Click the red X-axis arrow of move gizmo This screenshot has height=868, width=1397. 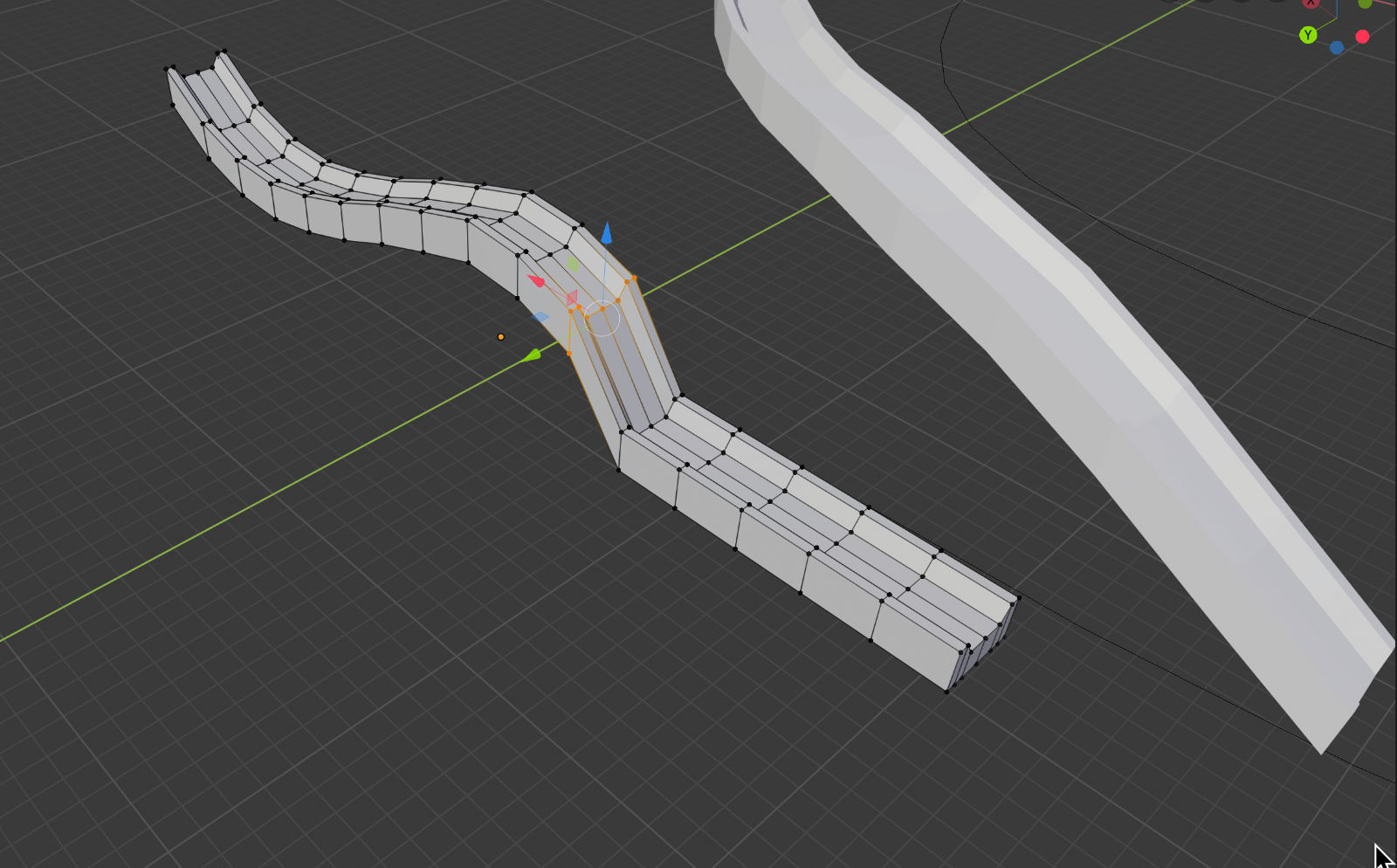536,280
